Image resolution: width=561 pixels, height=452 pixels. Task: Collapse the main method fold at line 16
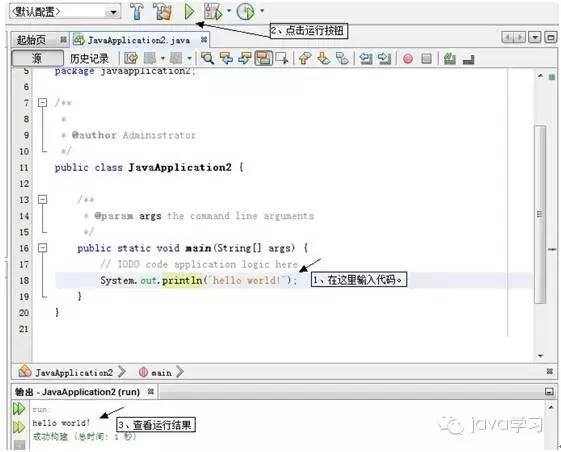click(x=43, y=248)
